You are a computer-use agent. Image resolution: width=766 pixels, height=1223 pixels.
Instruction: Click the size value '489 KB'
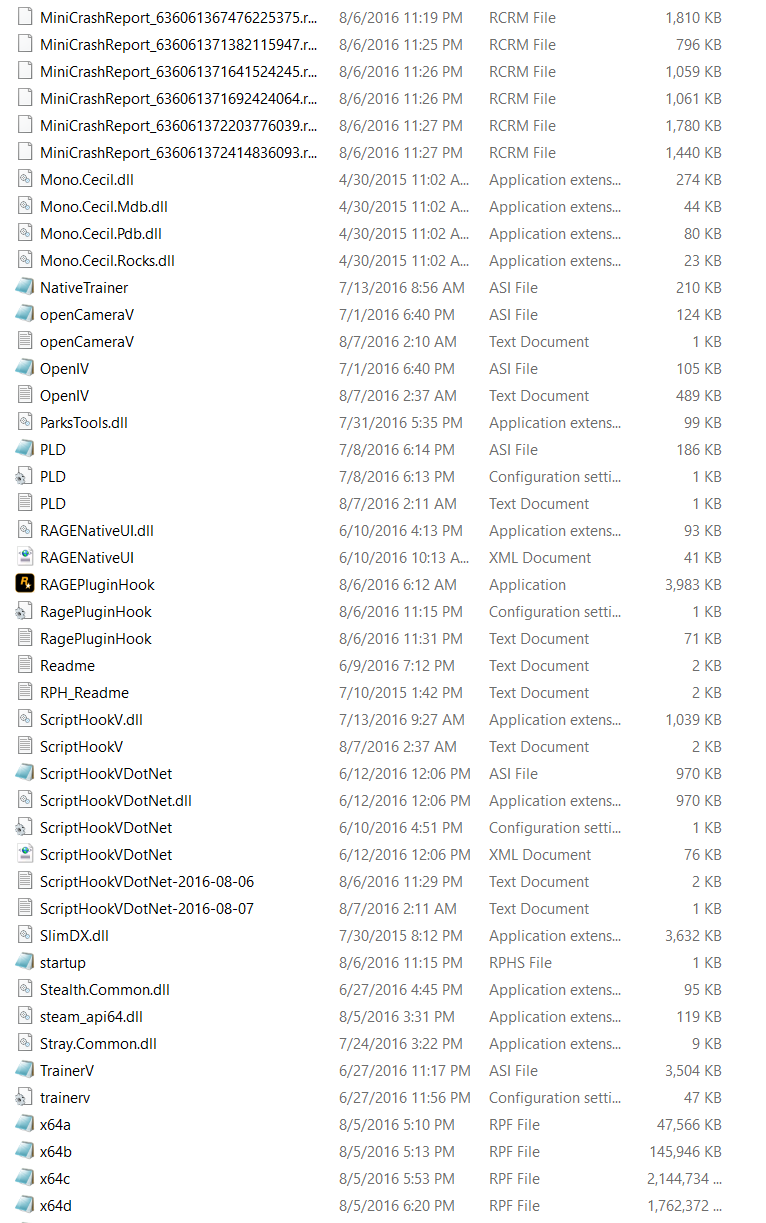[x=699, y=396]
